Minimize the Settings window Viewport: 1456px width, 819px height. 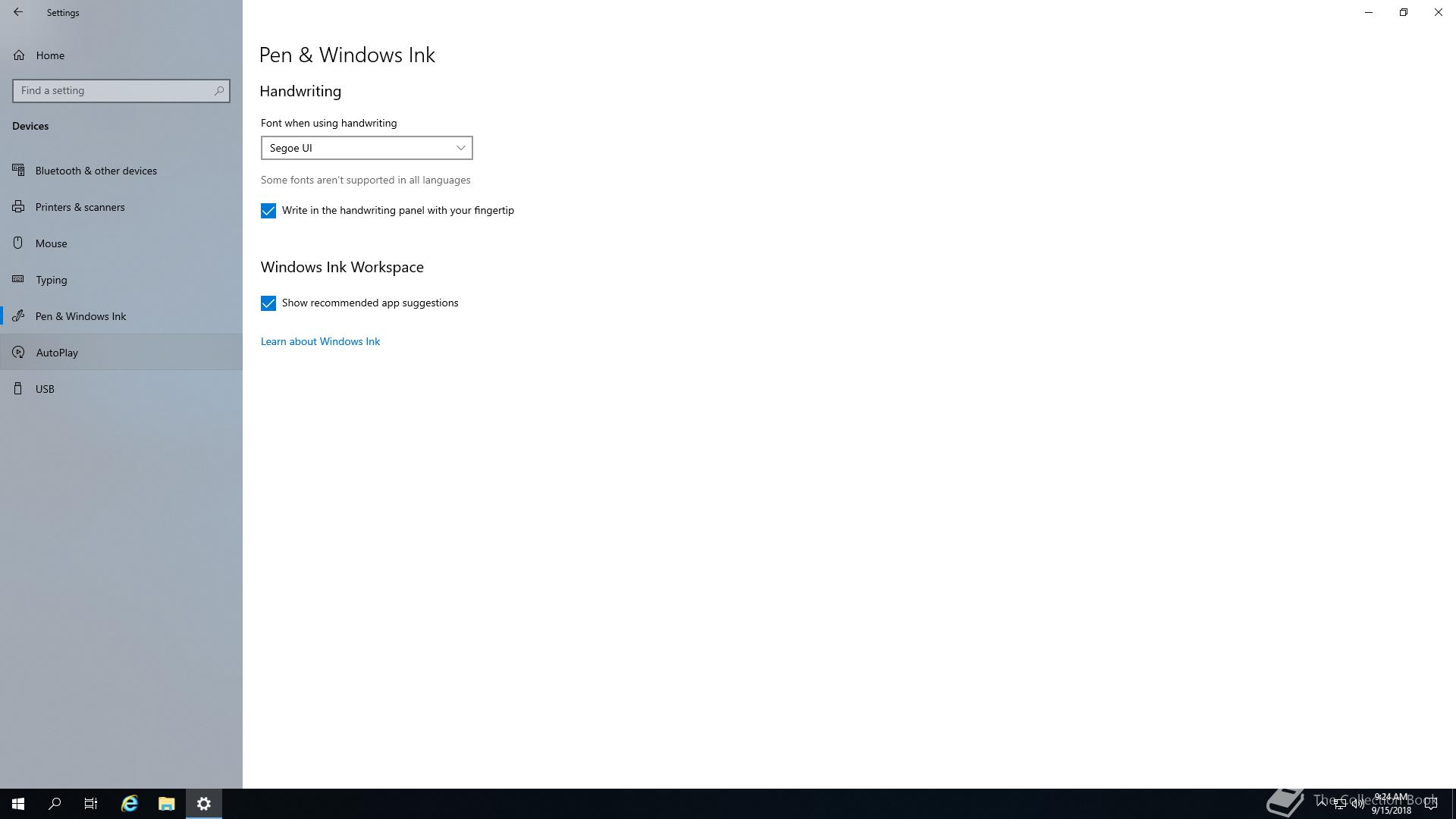click(1369, 12)
